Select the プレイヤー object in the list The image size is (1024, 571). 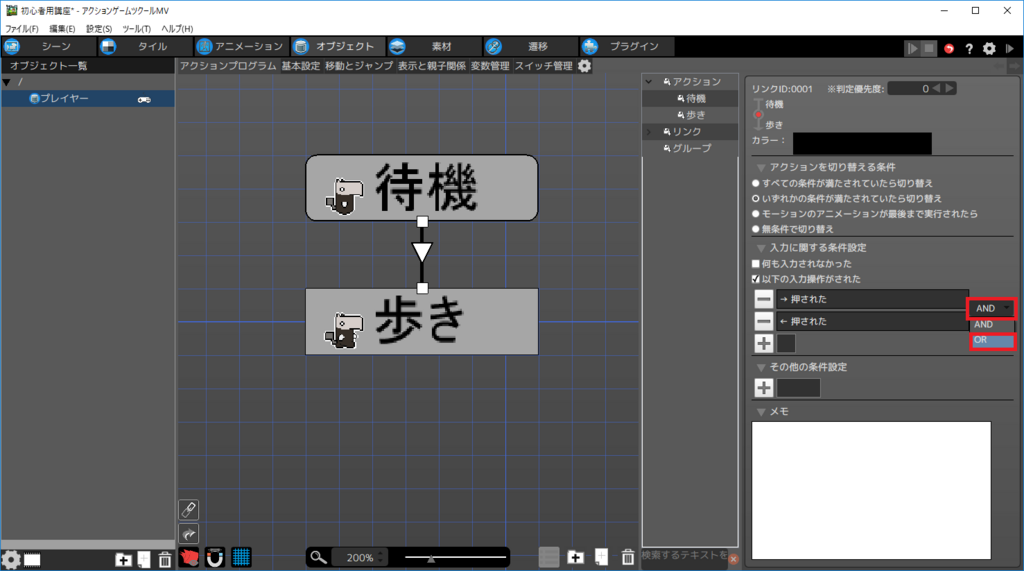88,99
